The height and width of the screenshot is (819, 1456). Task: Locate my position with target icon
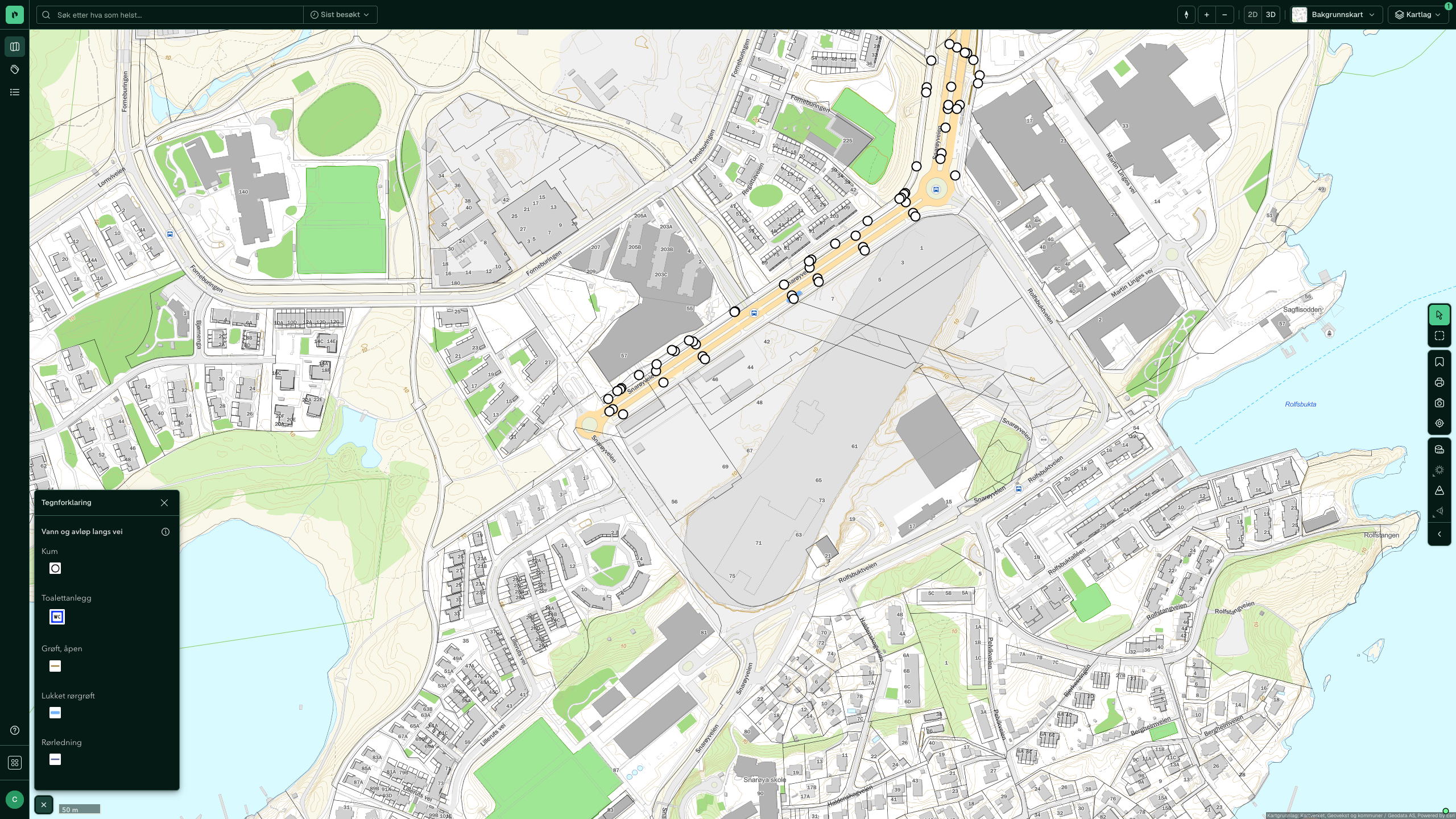[1440, 423]
